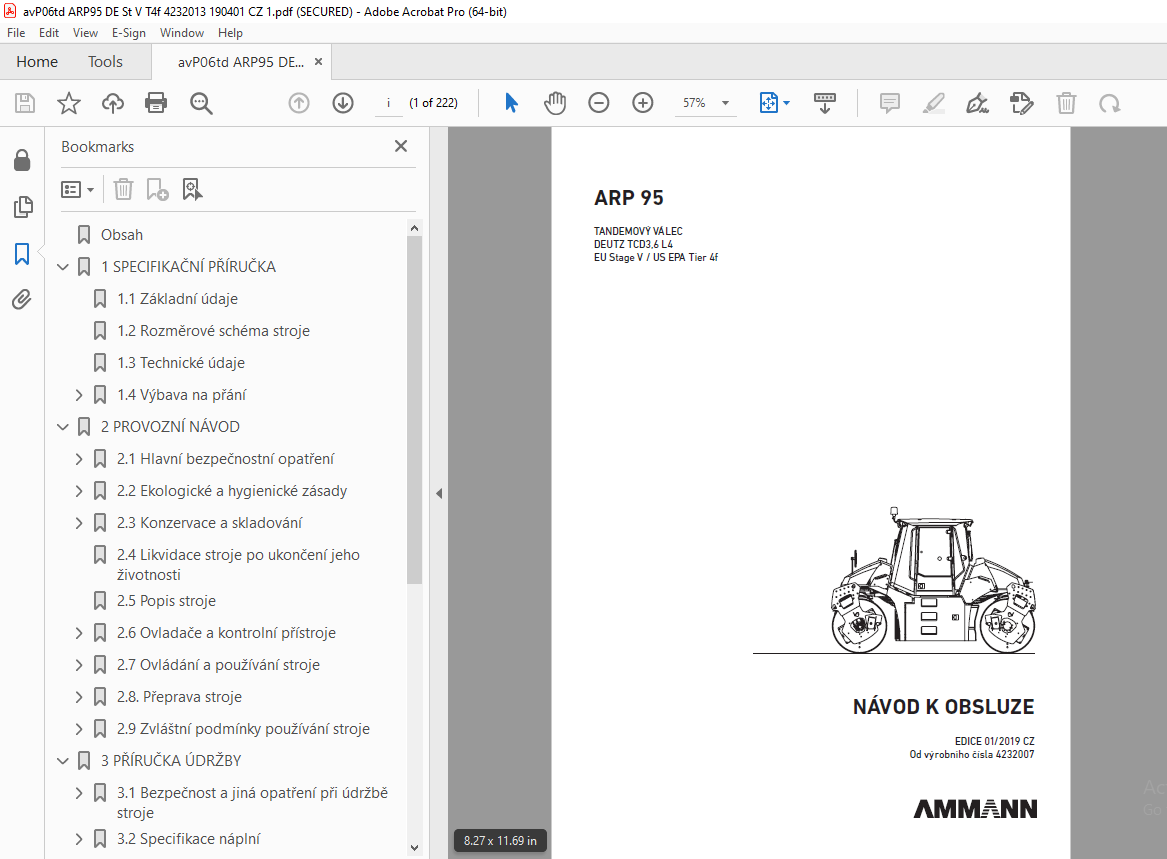Open zoom level 57% dropdown

(725, 103)
